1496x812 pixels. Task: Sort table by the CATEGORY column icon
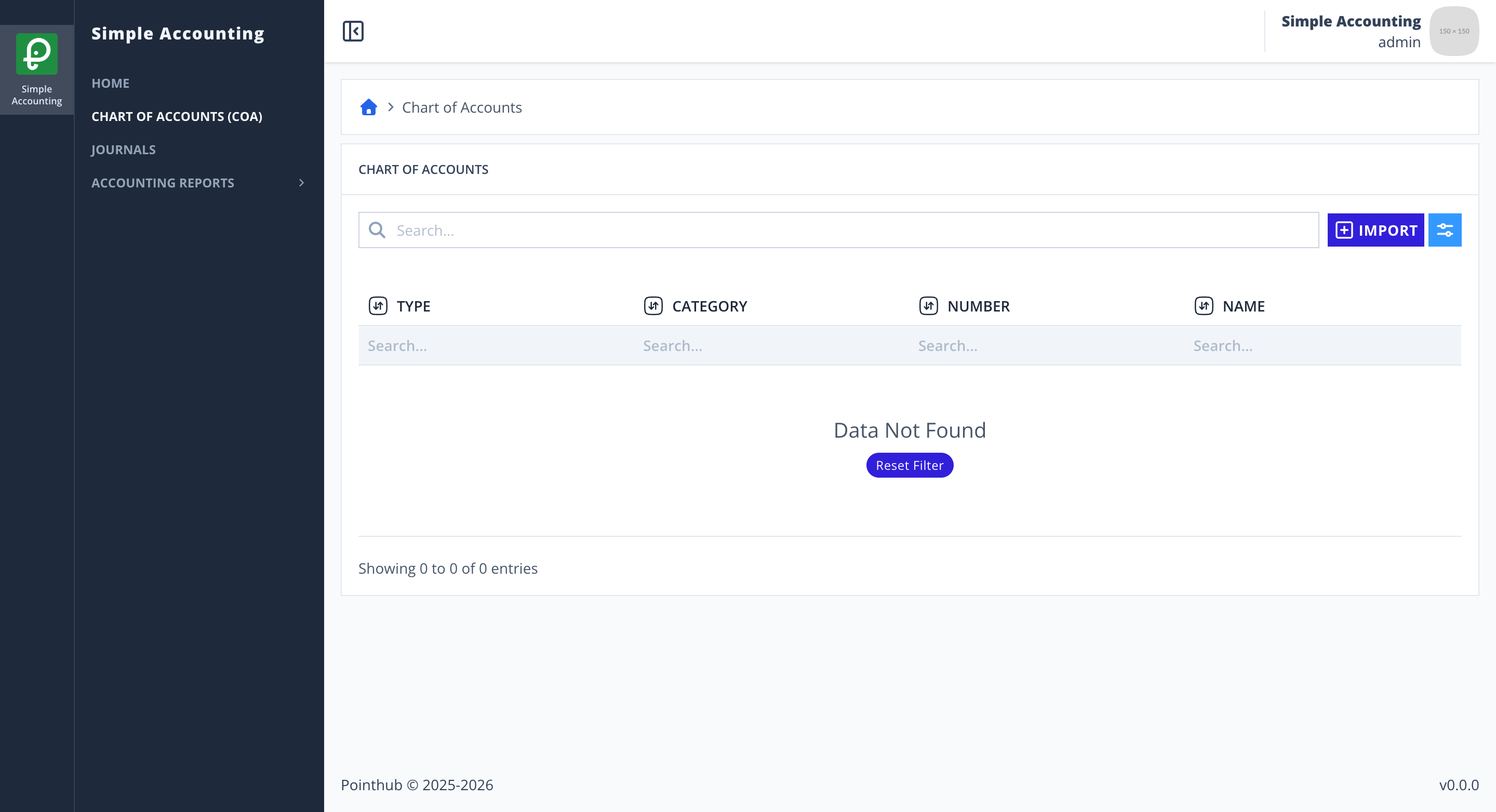653,306
